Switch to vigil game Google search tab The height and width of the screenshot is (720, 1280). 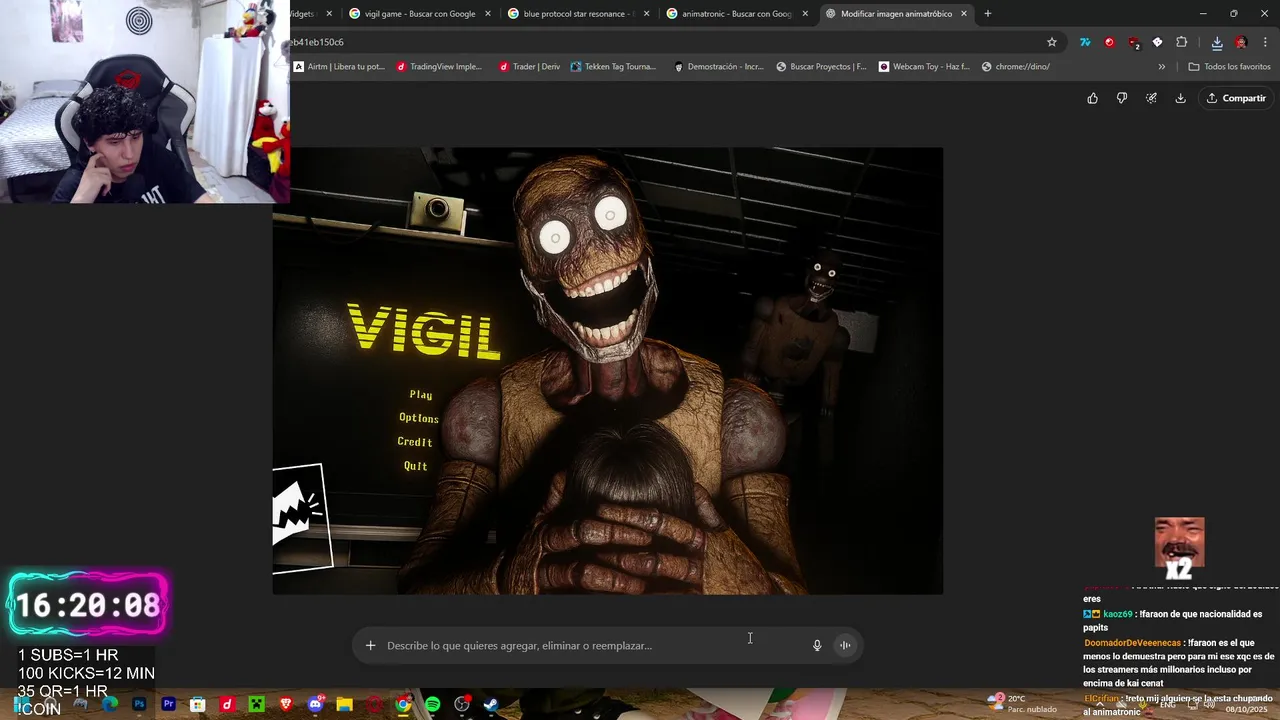pos(420,14)
